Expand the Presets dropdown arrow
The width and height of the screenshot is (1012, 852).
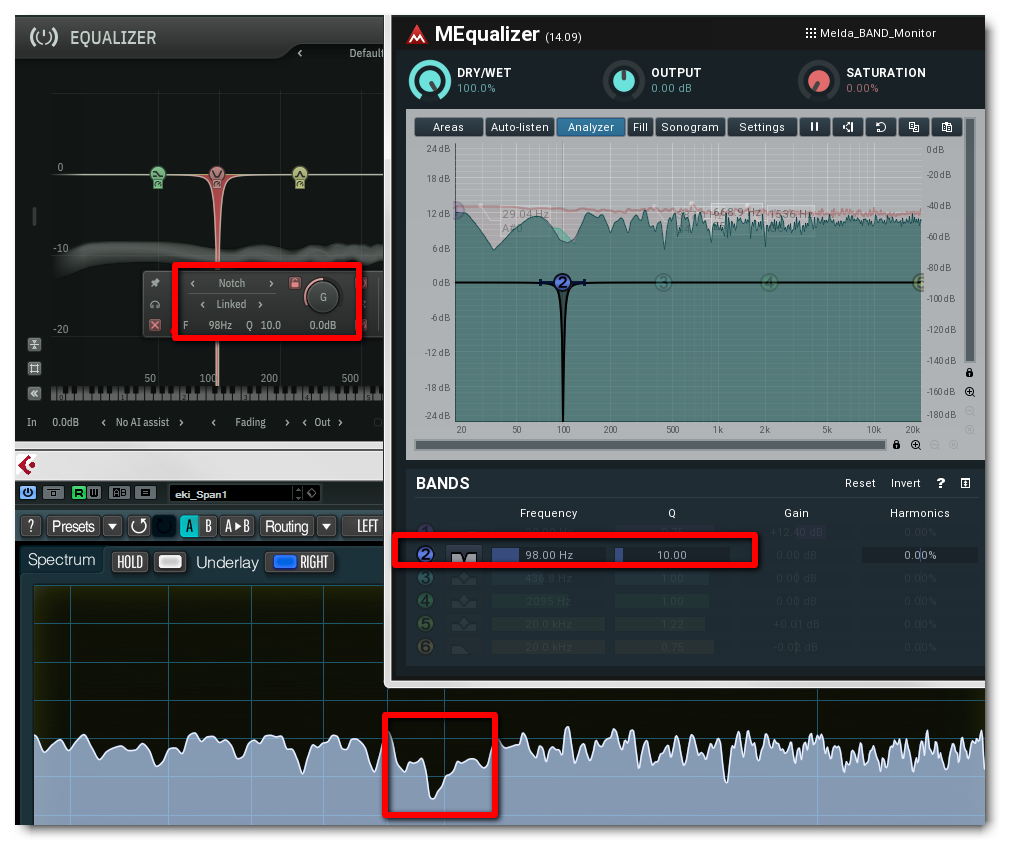tap(112, 527)
